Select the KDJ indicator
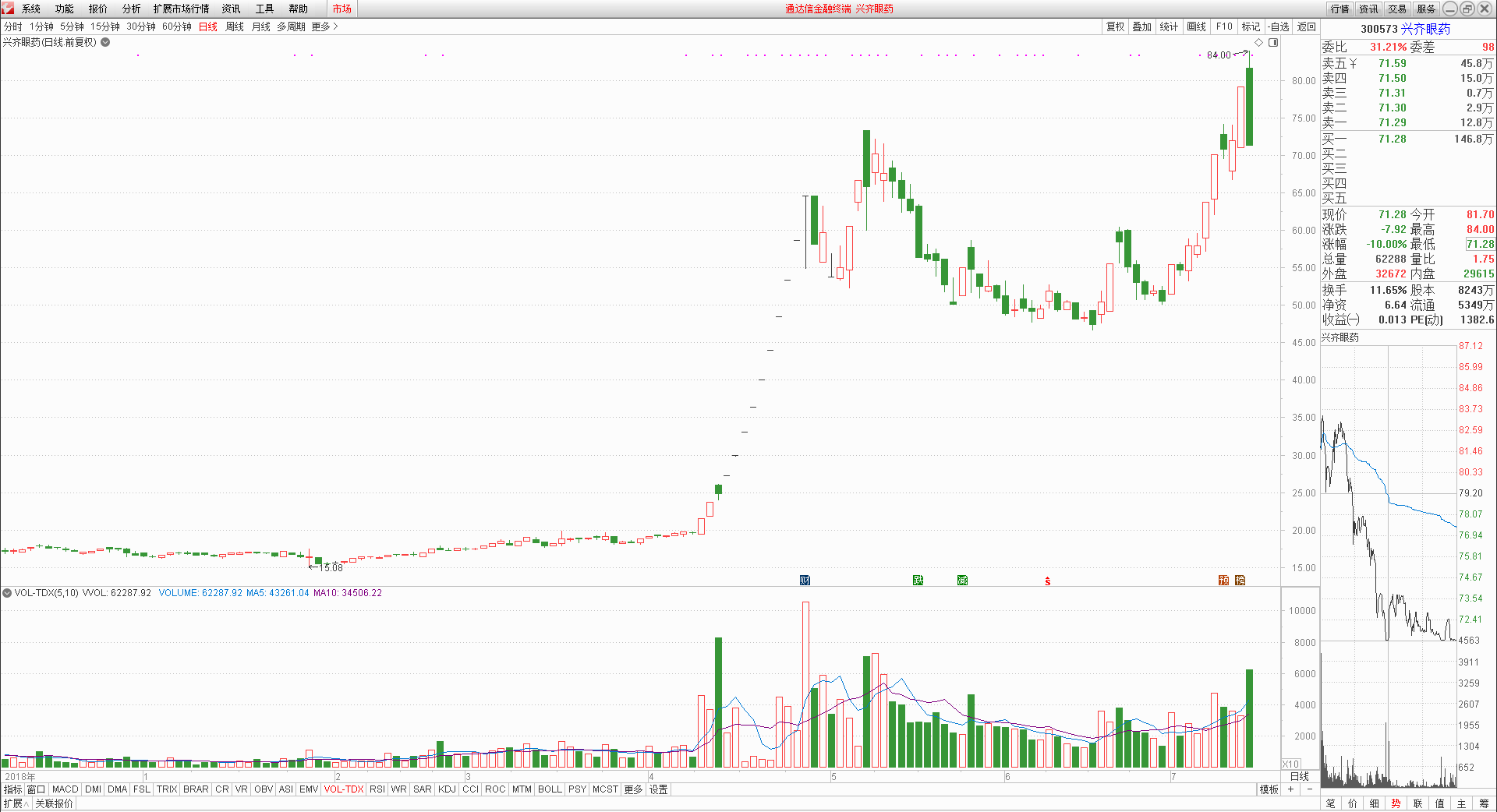This screenshot has height=812, width=1497. click(x=447, y=789)
